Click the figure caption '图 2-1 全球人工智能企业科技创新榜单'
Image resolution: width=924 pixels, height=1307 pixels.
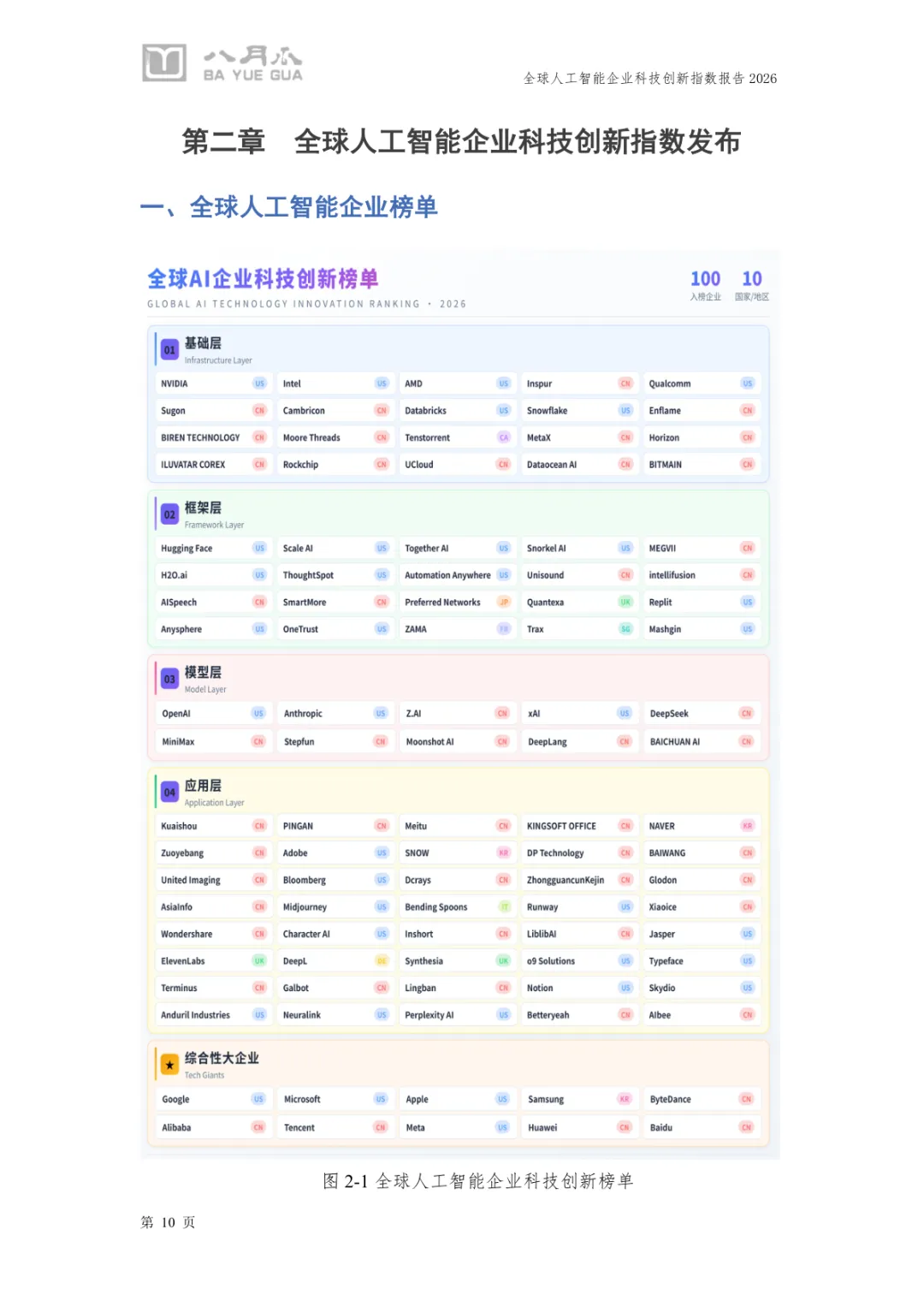478,1181
